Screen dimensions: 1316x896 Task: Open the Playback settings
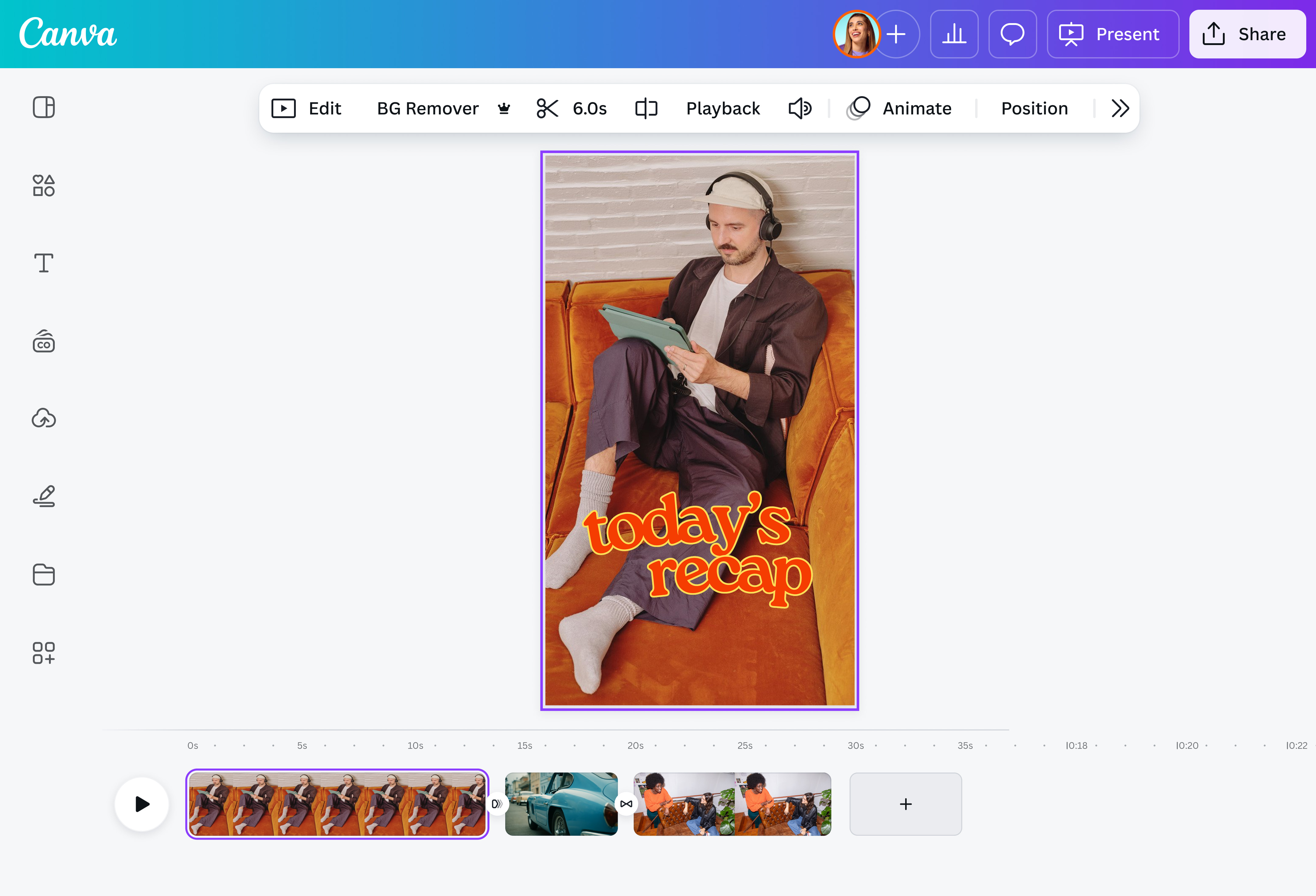(723, 108)
